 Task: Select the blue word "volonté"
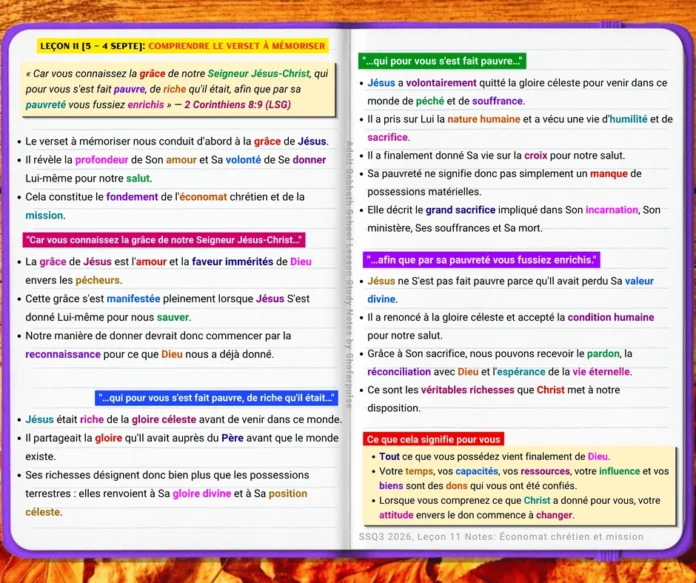(x=243, y=160)
